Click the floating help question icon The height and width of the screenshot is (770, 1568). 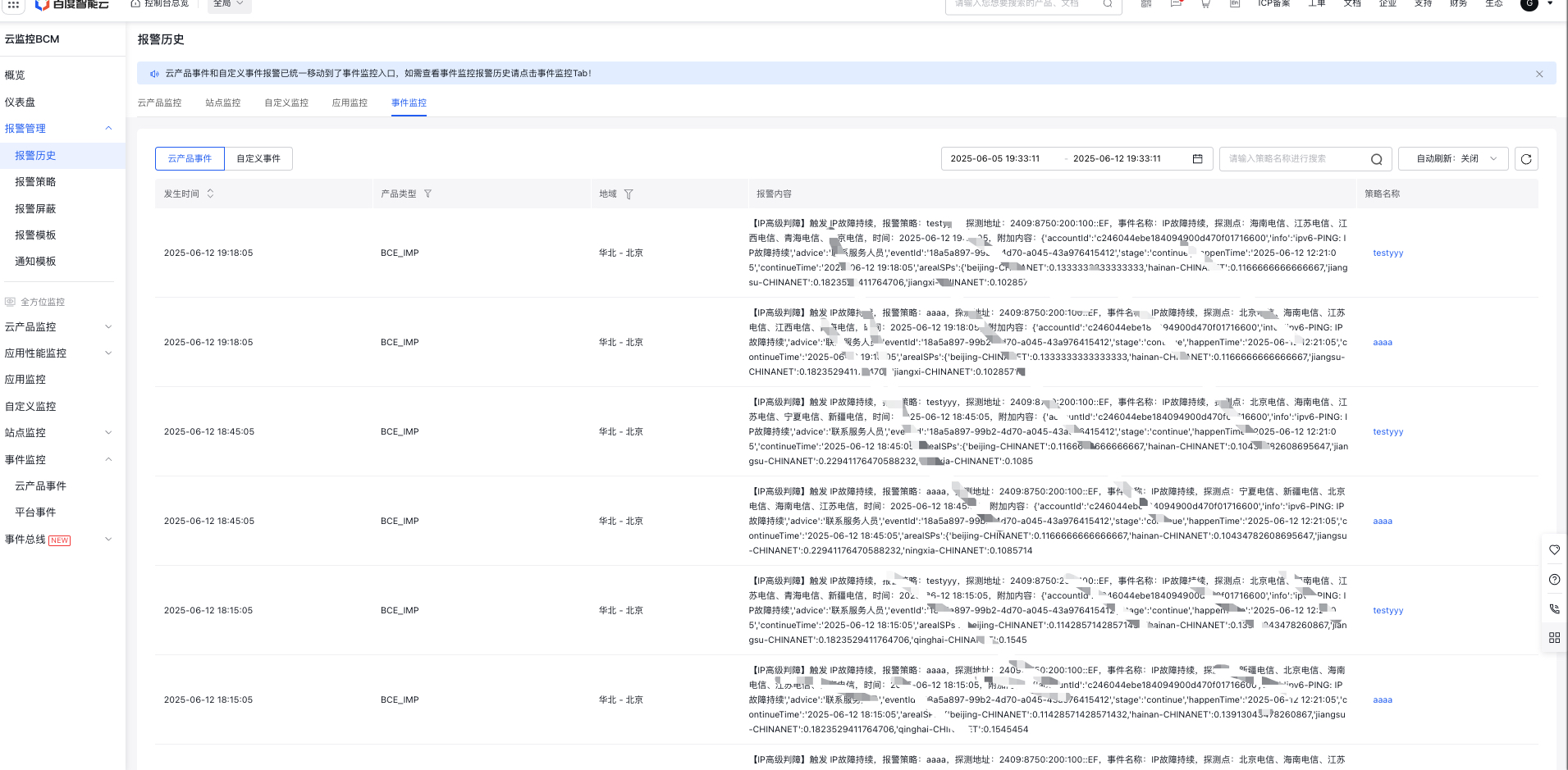point(1554,580)
